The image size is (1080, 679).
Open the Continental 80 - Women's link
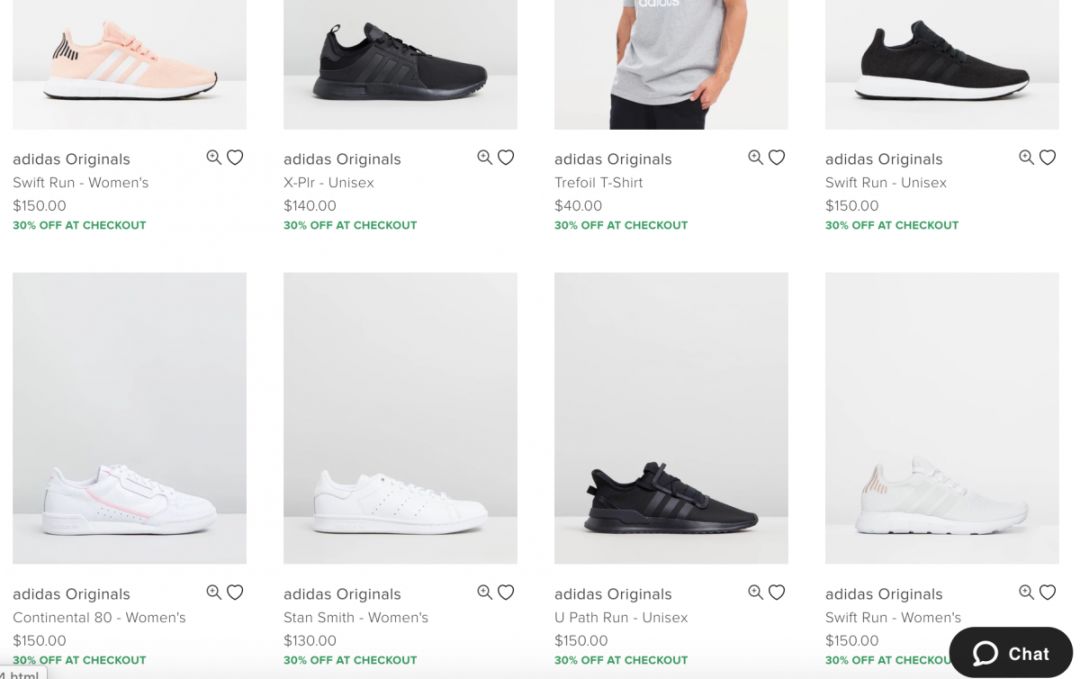click(99, 617)
